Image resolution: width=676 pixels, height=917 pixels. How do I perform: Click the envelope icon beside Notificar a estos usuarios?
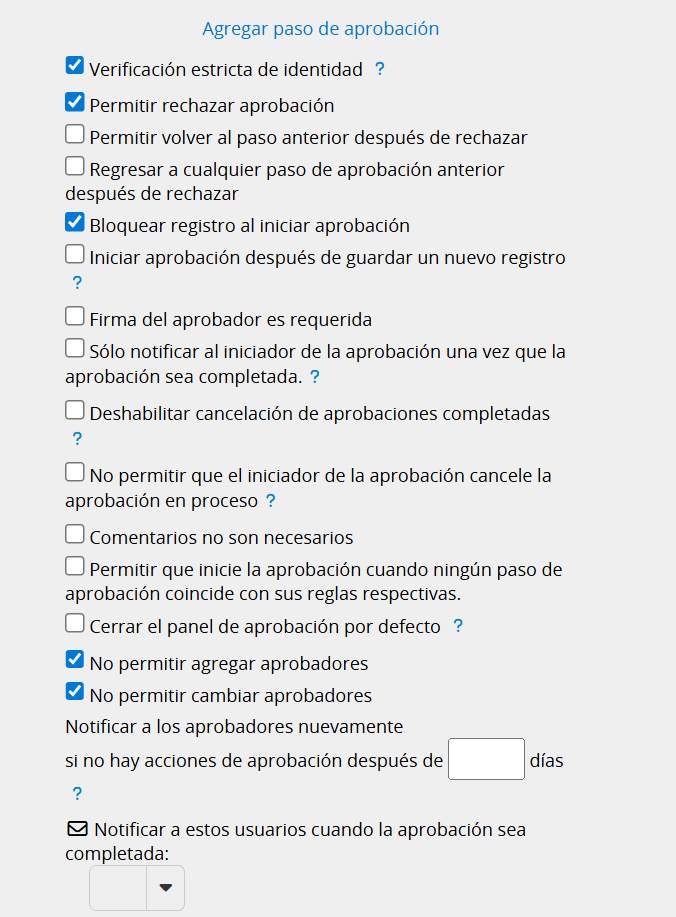point(77,829)
